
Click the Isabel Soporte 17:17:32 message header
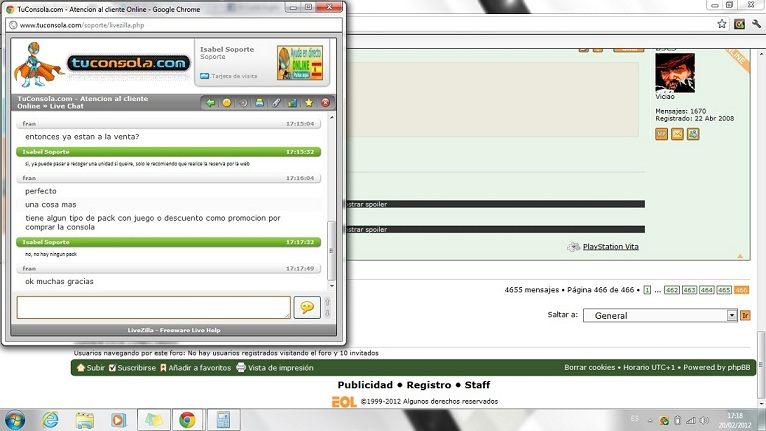[x=169, y=242]
